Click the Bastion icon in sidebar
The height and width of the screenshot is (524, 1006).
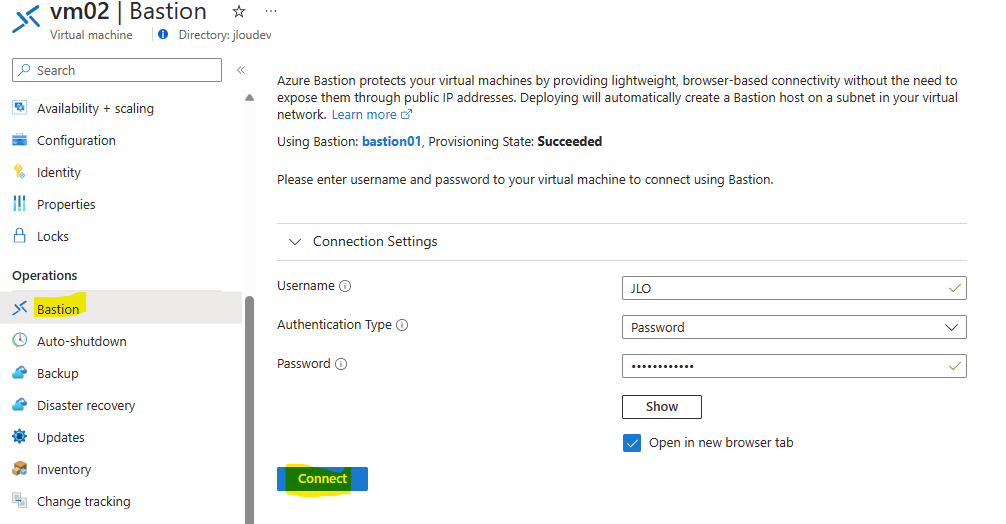click(20, 308)
